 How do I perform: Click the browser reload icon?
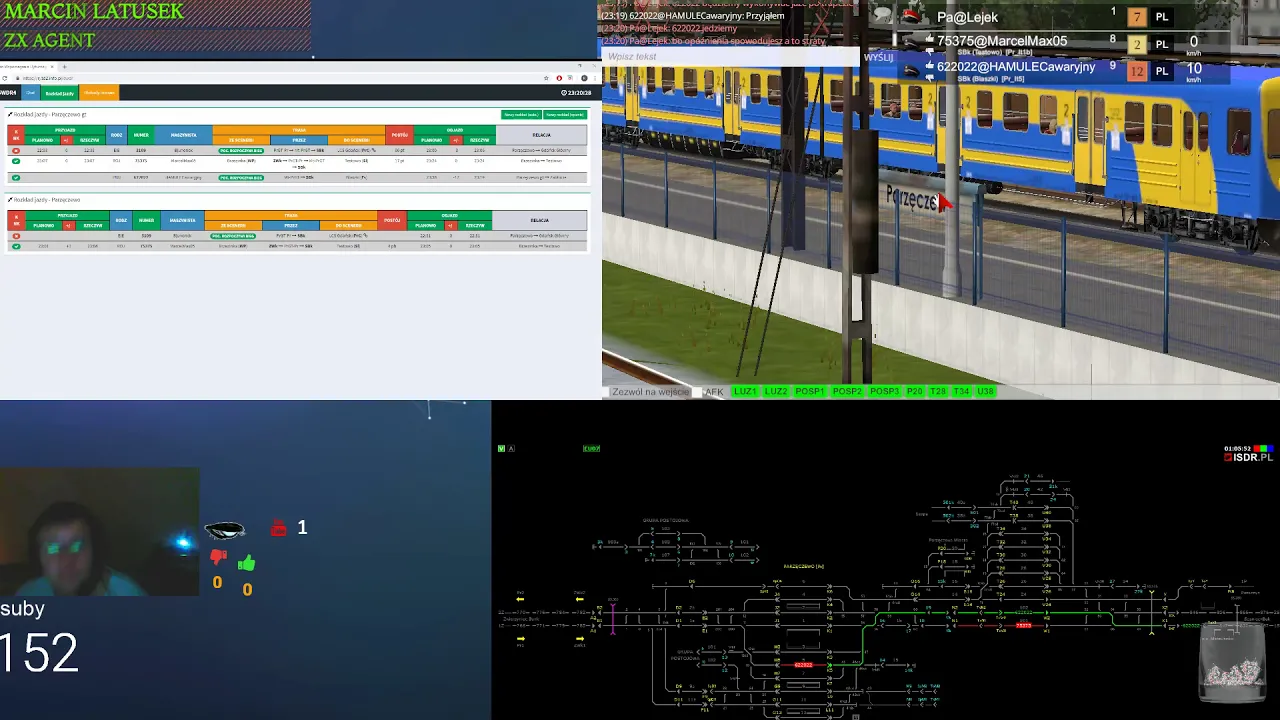(4, 78)
